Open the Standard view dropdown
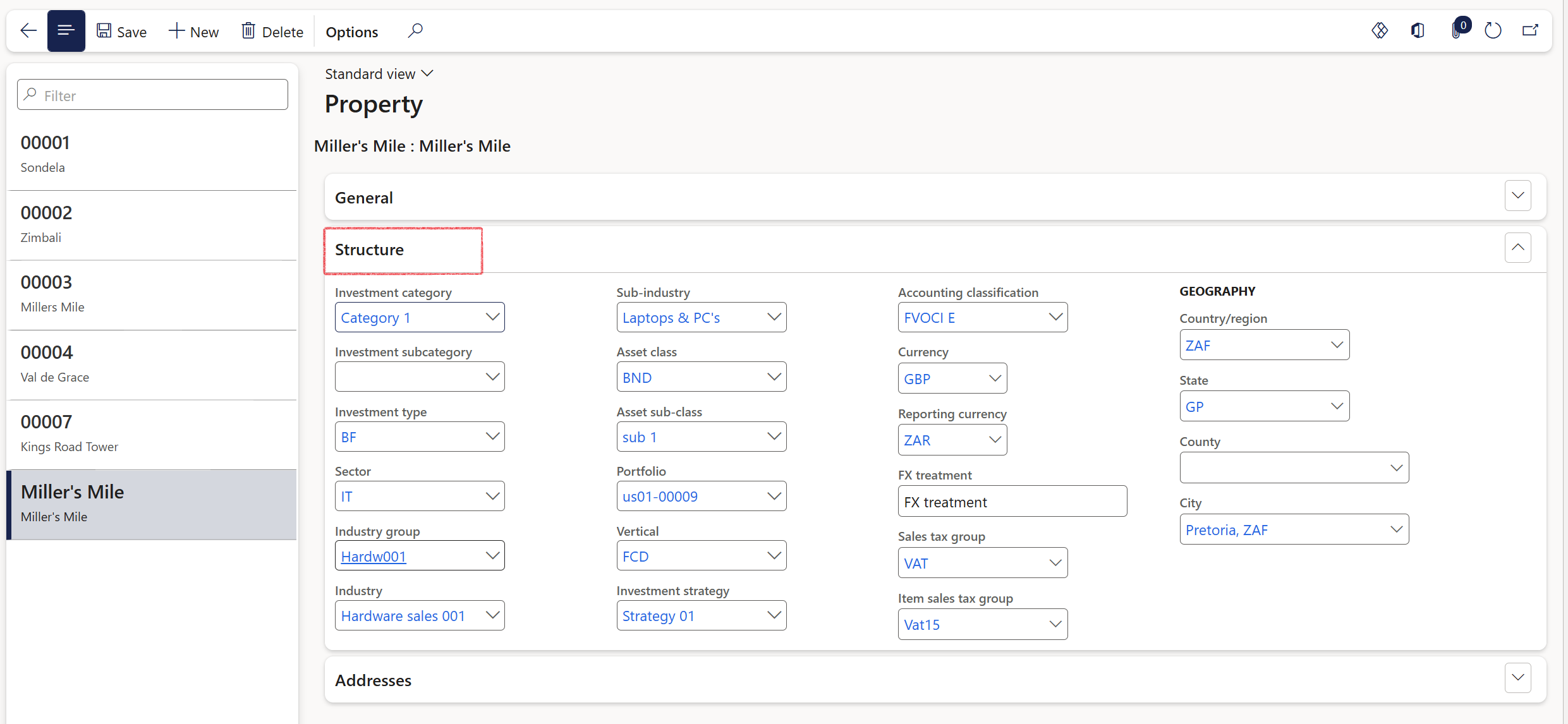This screenshot has height=724, width=1568. click(x=379, y=74)
